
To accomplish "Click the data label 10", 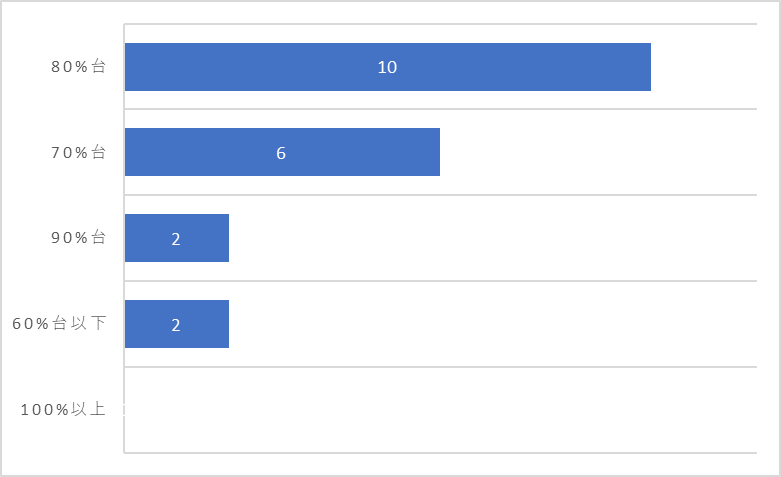I will (x=388, y=67).
